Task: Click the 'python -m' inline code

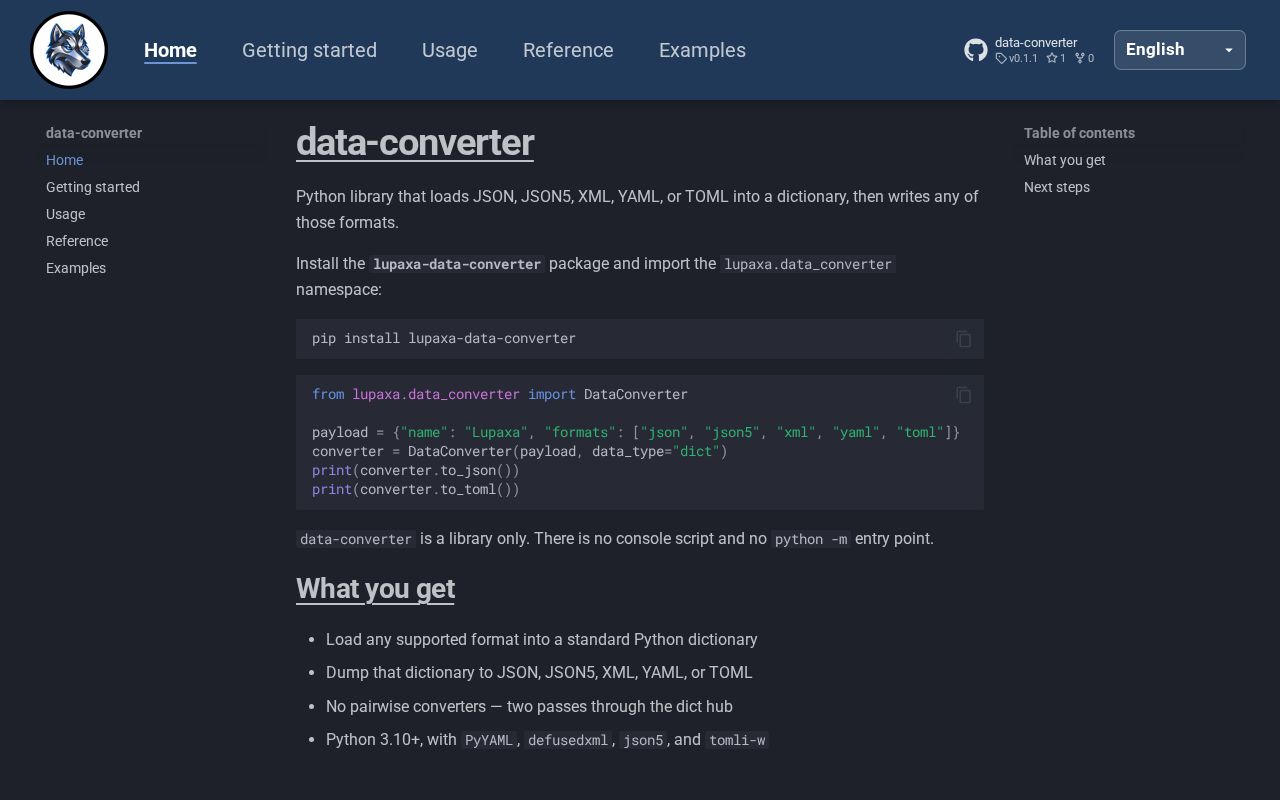Action: 811,539
